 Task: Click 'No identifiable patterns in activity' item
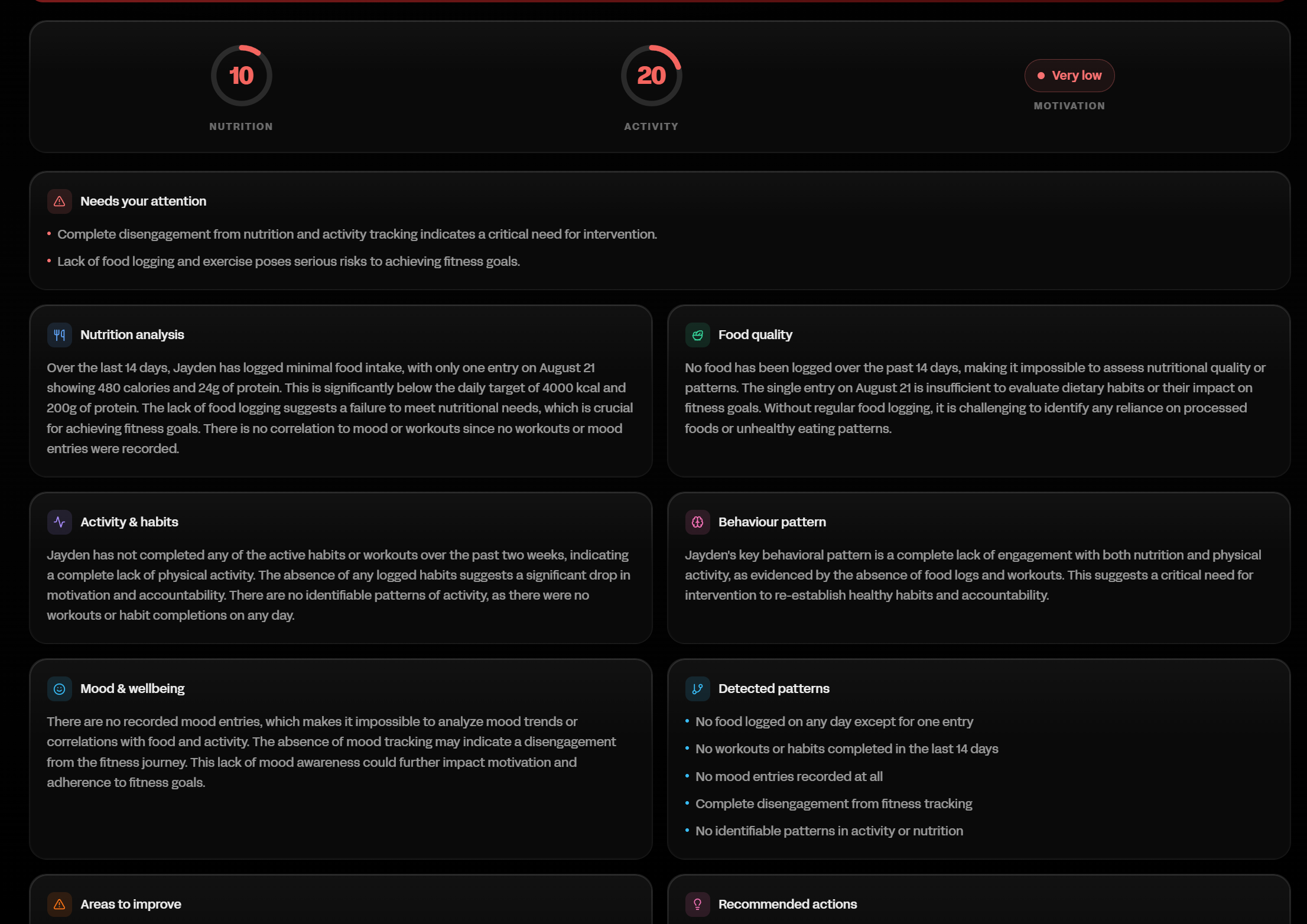[x=829, y=831]
